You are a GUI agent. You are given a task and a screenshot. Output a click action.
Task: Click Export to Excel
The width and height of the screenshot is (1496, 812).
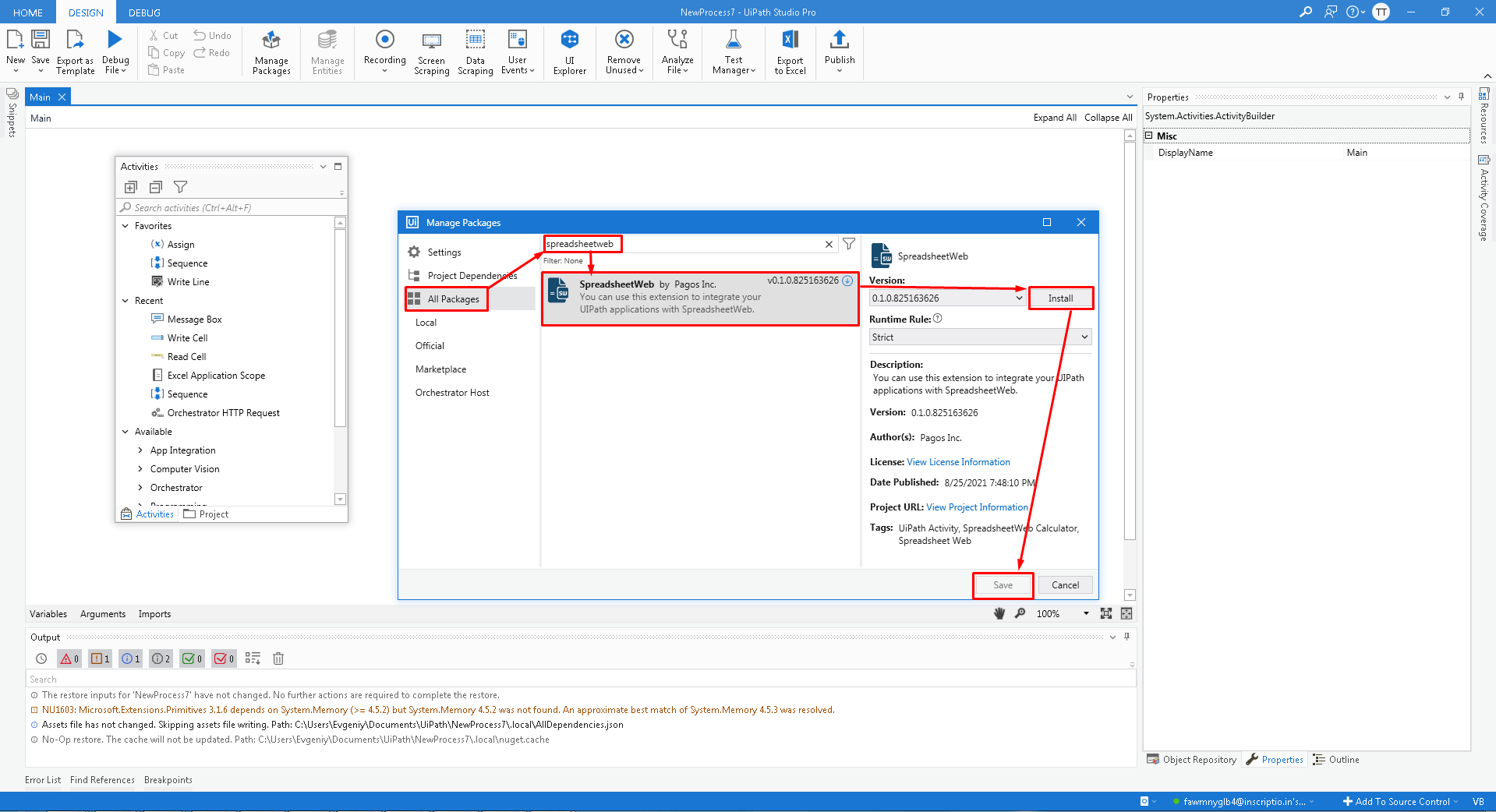tap(790, 52)
